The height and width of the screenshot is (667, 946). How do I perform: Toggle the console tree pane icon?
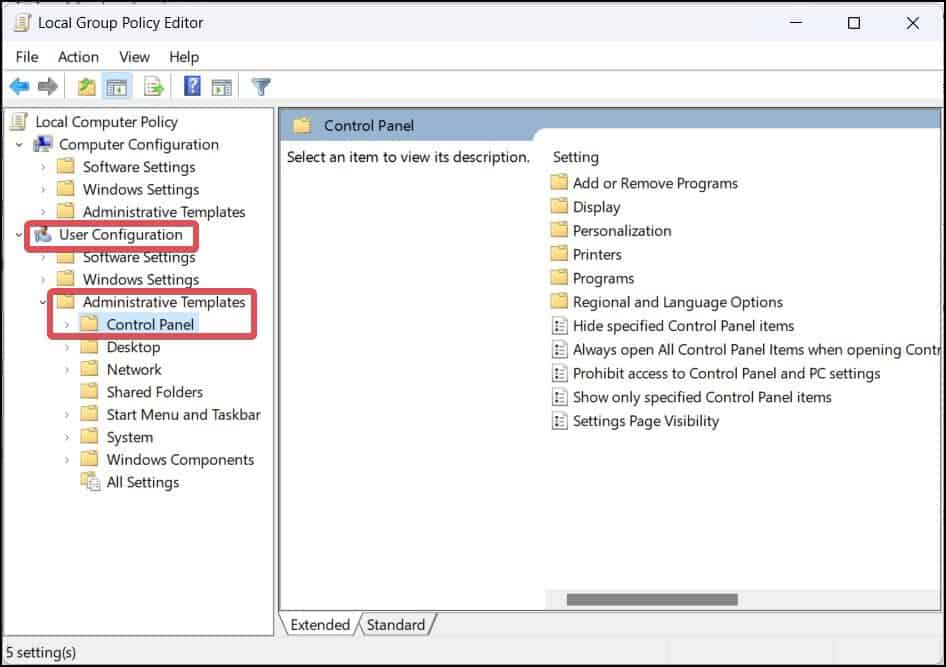116,87
